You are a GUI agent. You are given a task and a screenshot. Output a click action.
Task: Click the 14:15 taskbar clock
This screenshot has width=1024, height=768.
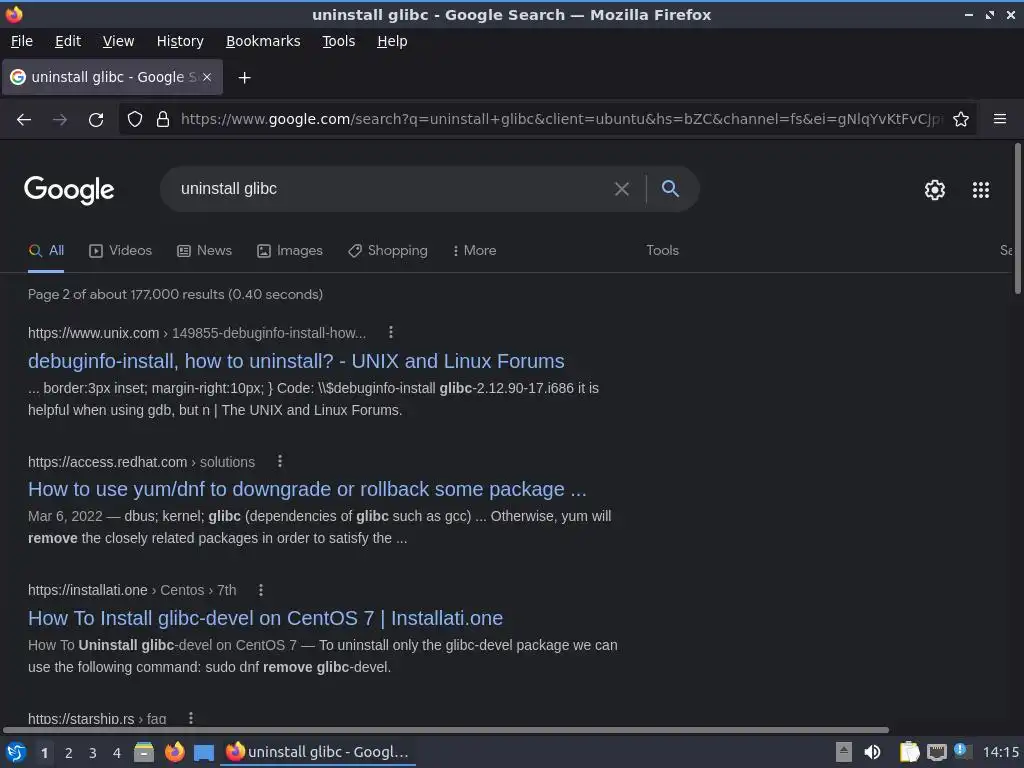1000,752
